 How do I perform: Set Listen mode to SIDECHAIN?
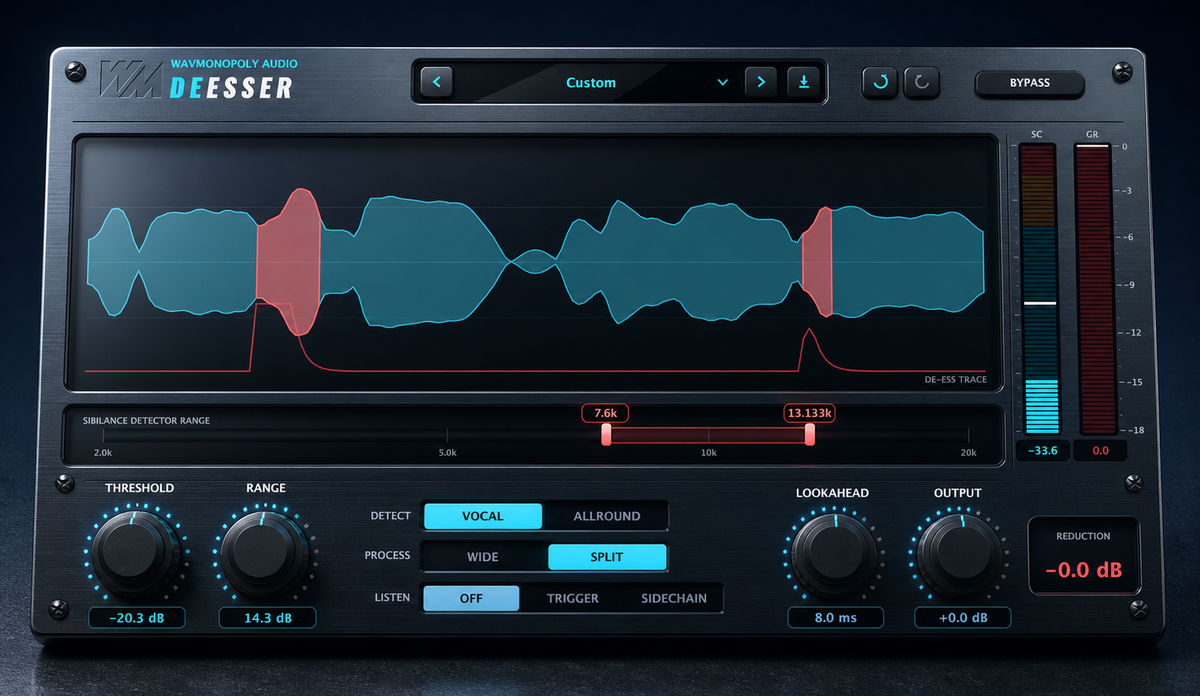[674, 598]
